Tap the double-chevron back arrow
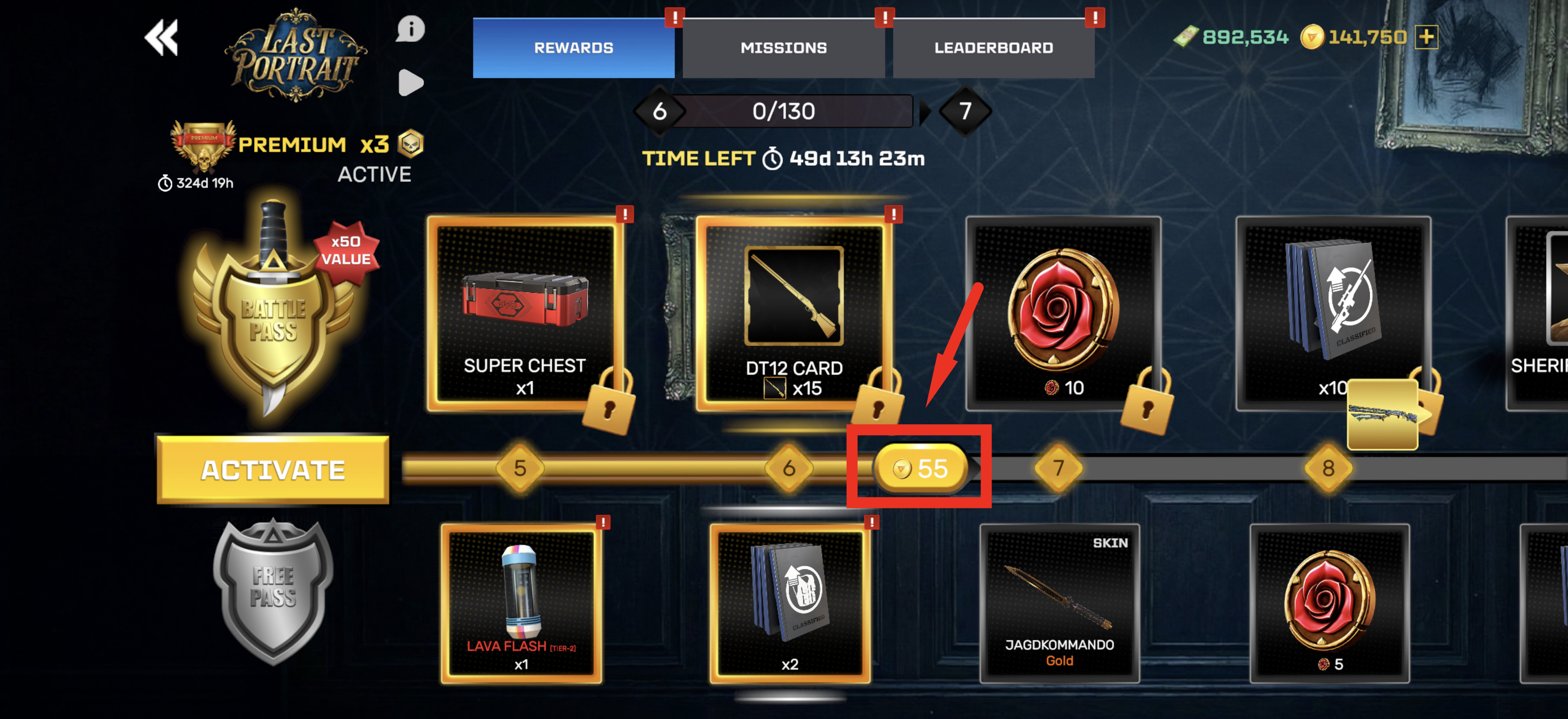The height and width of the screenshot is (719, 1568). [x=161, y=37]
